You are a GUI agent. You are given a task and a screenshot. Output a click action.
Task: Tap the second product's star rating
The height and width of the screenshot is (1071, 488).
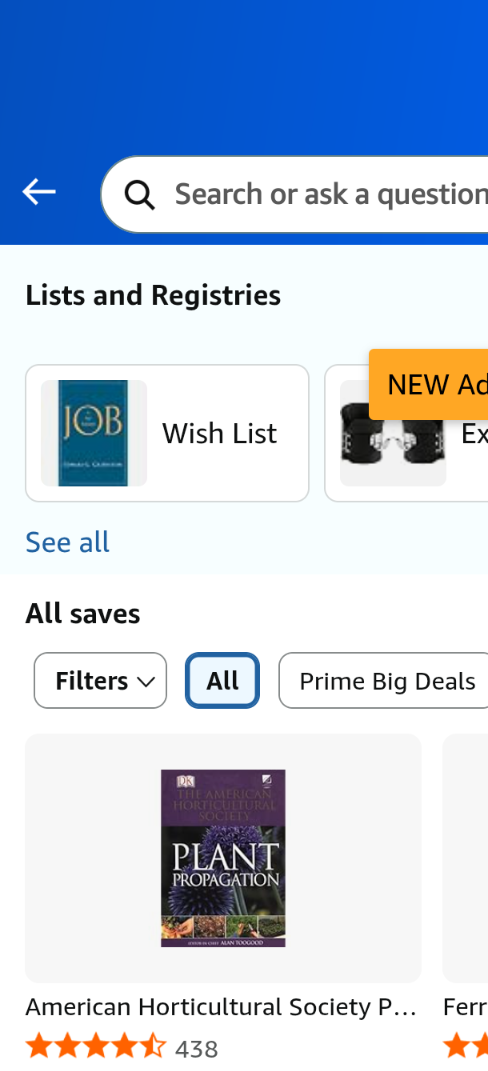coord(465,1046)
